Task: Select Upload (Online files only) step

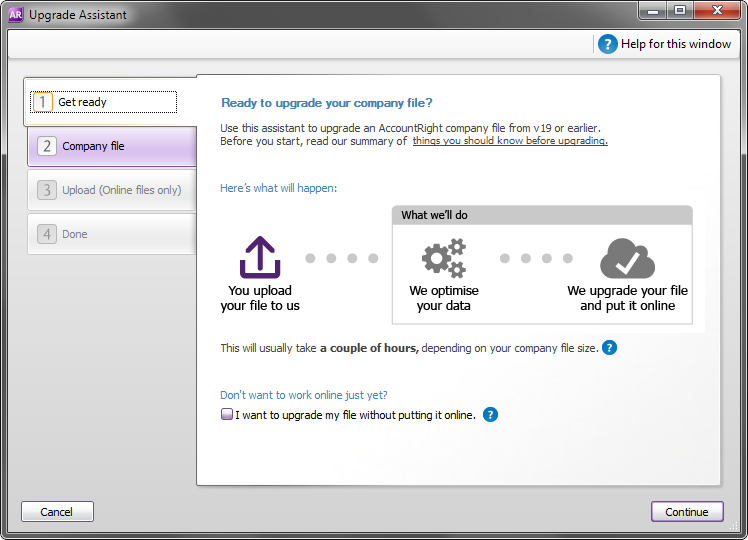Action: (x=112, y=190)
